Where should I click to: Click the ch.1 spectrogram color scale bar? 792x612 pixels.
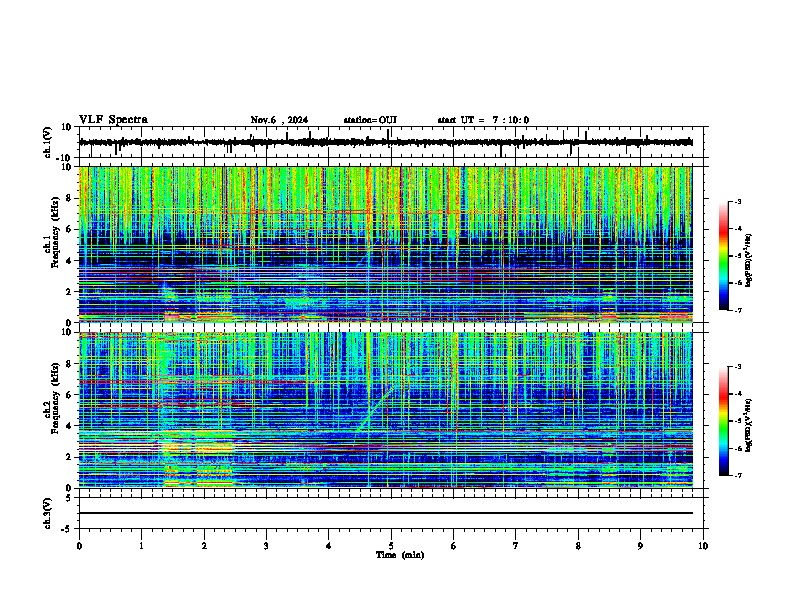click(724, 256)
